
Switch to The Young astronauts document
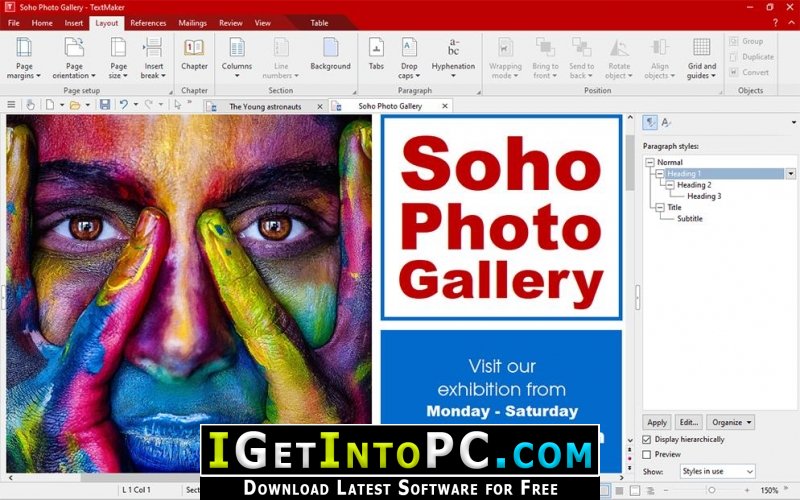point(265,107)
